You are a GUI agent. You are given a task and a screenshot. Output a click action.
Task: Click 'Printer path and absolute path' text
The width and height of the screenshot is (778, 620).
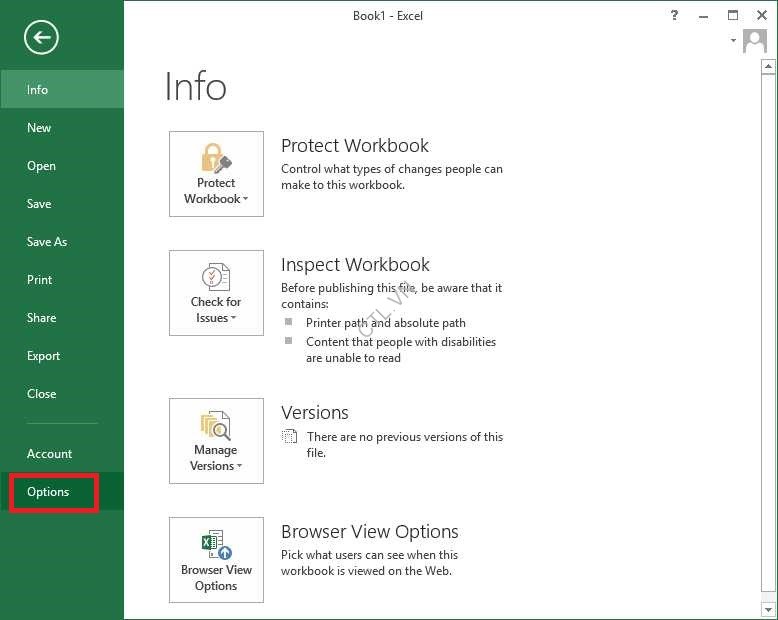[386, 323]
